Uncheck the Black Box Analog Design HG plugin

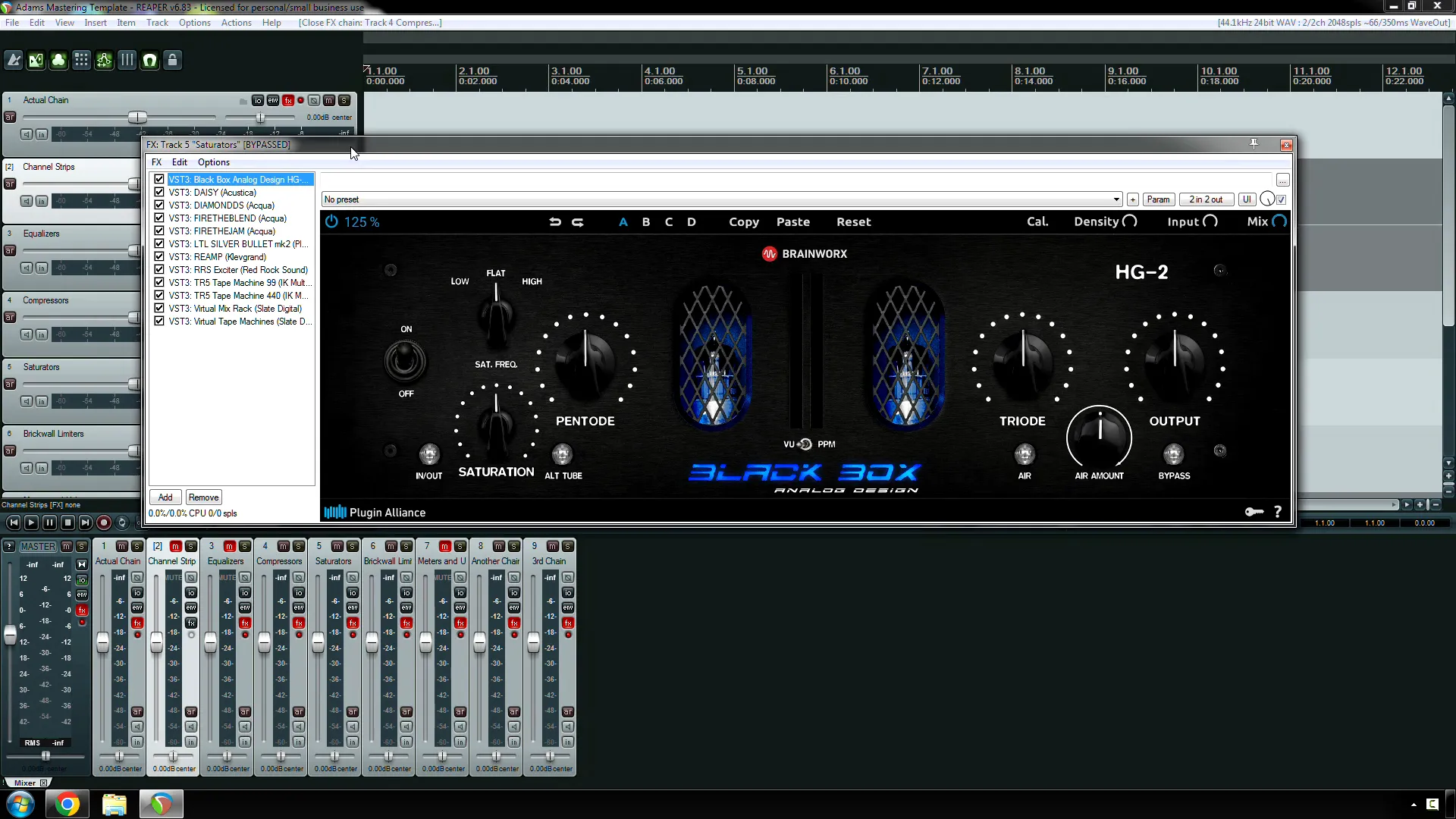point(159,180)
